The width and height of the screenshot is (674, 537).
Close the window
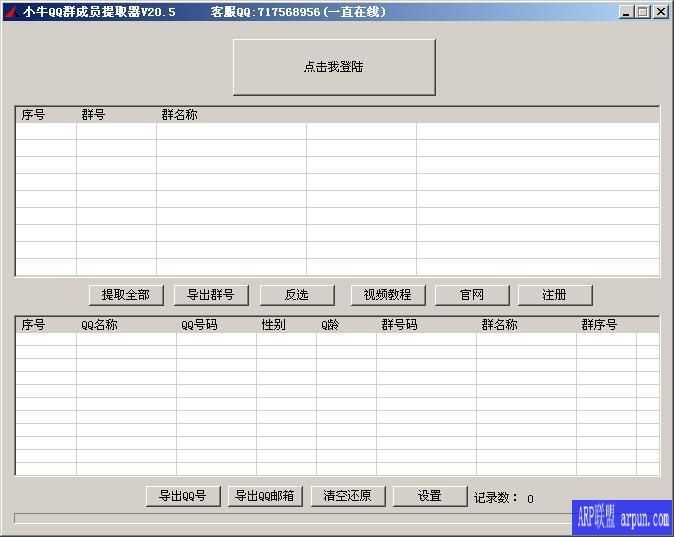coord(660,12)
